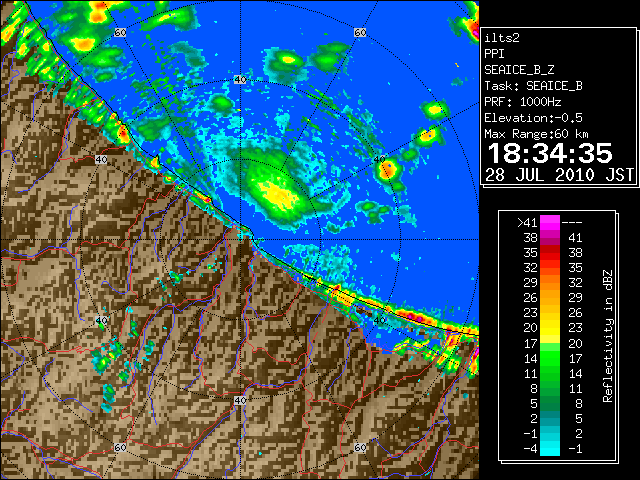
Task: Select the '40' range label over northwestern land
Action: tap(101, 160)
